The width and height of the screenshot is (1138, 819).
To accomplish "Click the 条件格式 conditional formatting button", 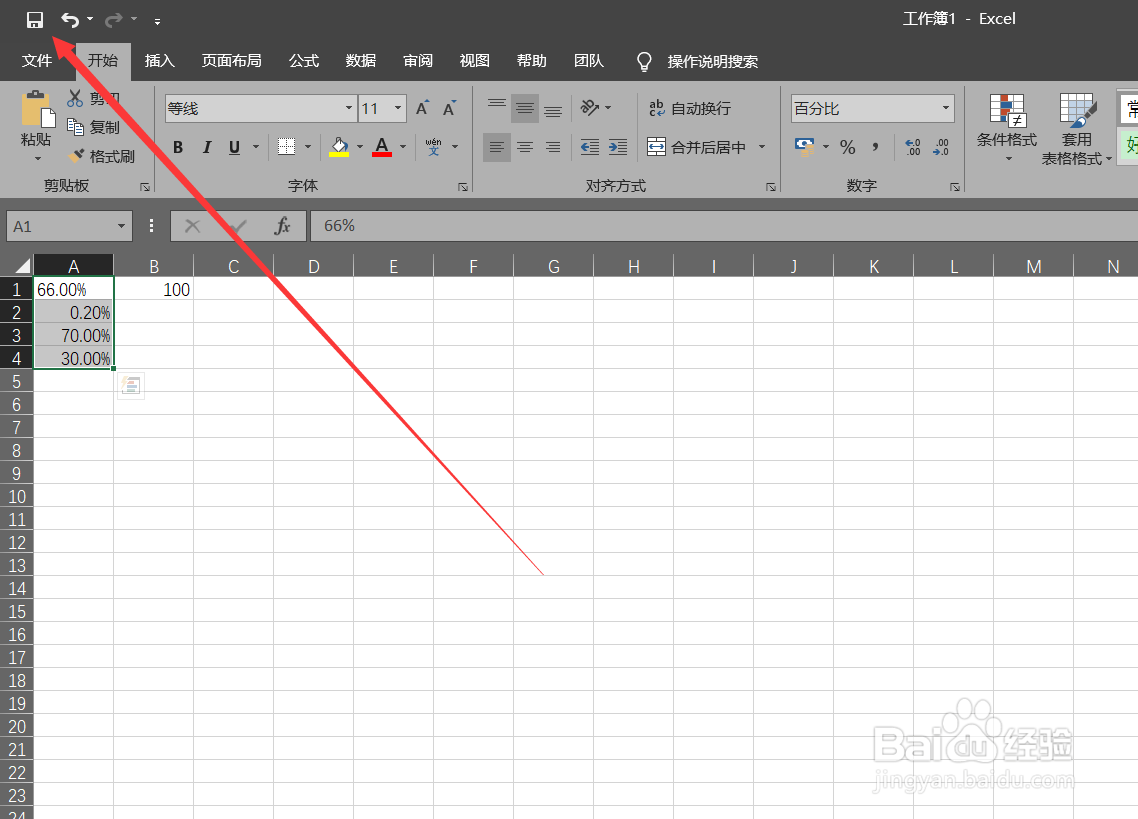I will tap(1007, 127).
